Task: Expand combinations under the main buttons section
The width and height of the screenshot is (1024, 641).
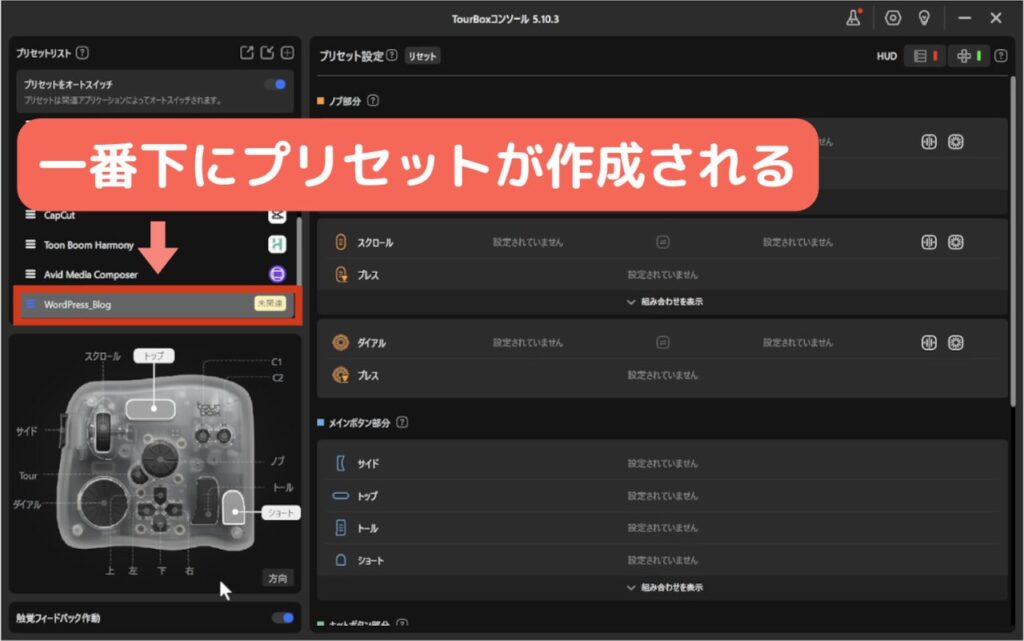Action: (x=663, y=587)
